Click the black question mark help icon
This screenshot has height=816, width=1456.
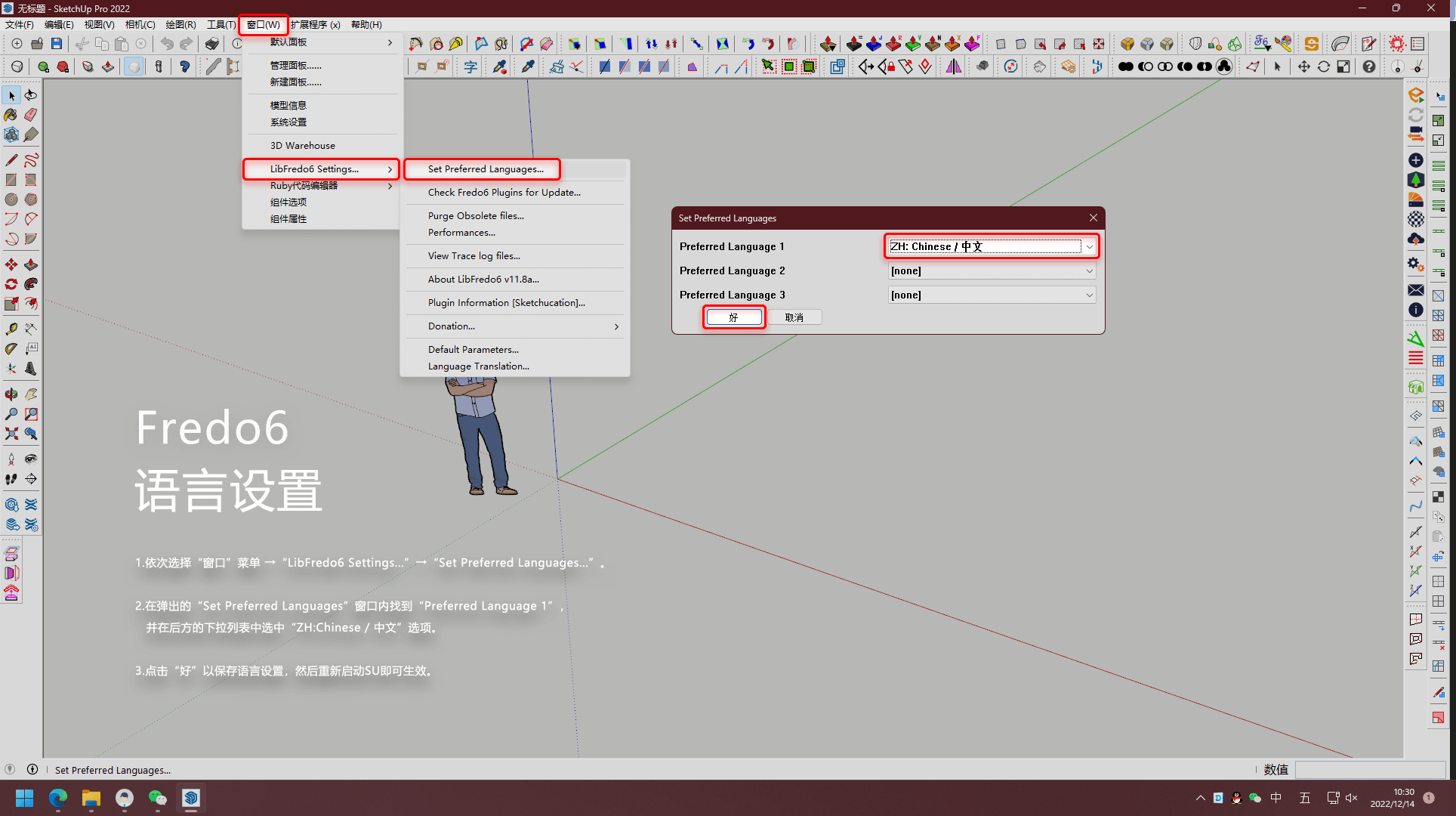(1369, 66)
